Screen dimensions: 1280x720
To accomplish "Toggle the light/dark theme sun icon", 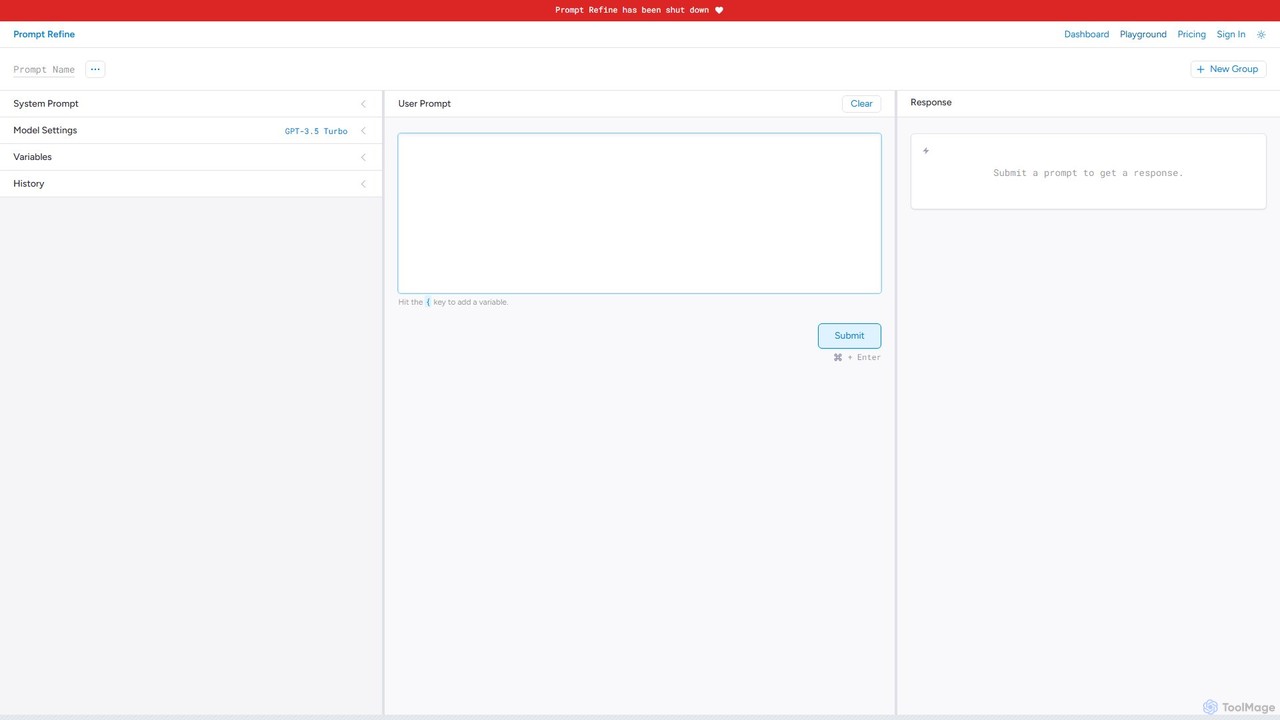I will point(1261,34).
